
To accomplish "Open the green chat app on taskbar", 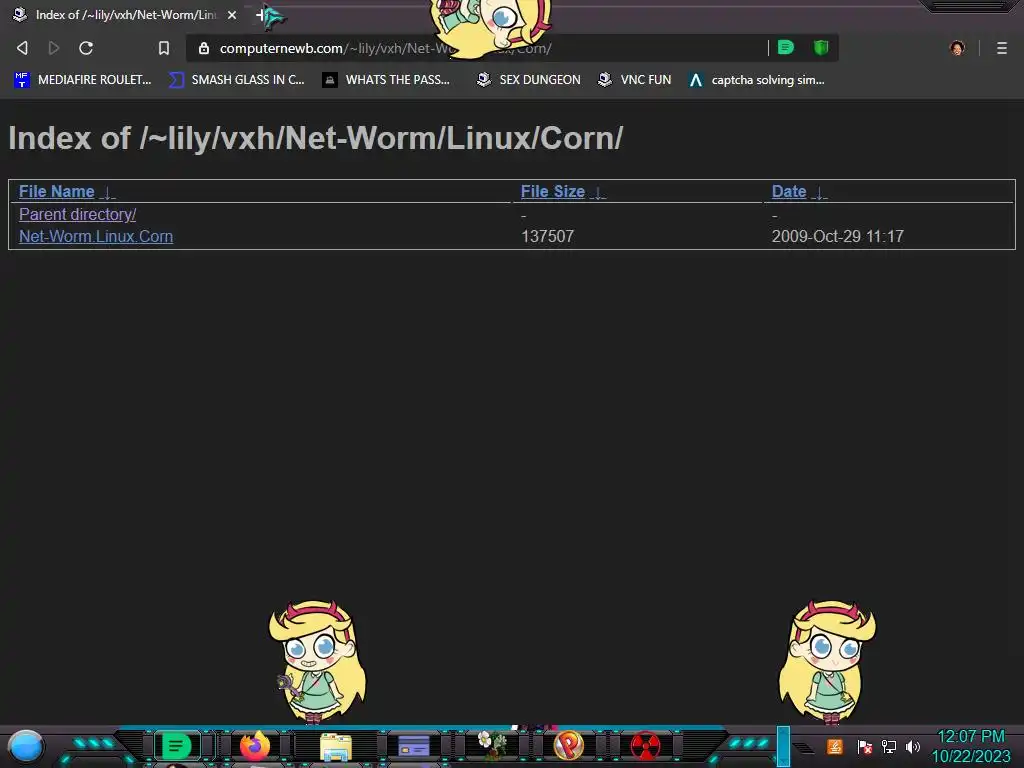I will click(176, 746).
